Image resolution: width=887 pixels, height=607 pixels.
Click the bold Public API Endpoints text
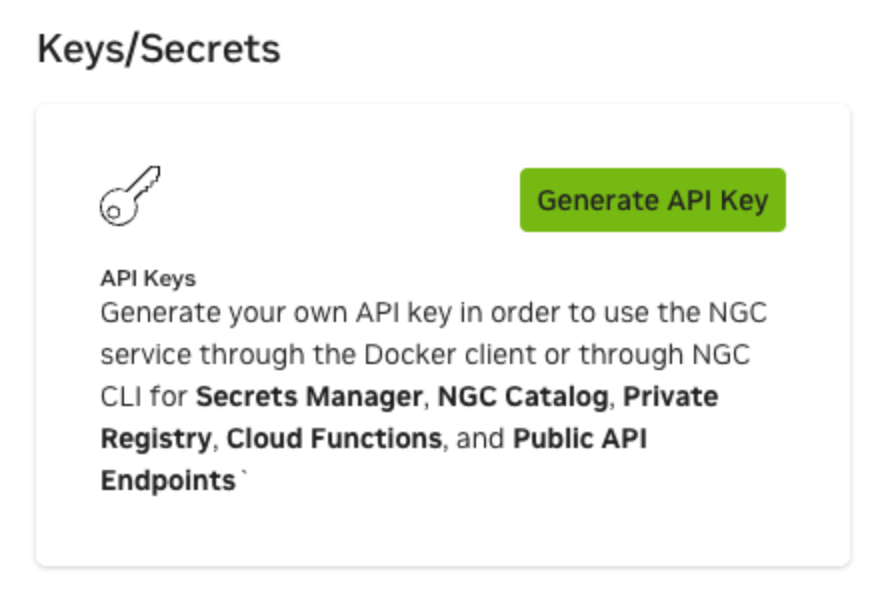tap(579, 439)
